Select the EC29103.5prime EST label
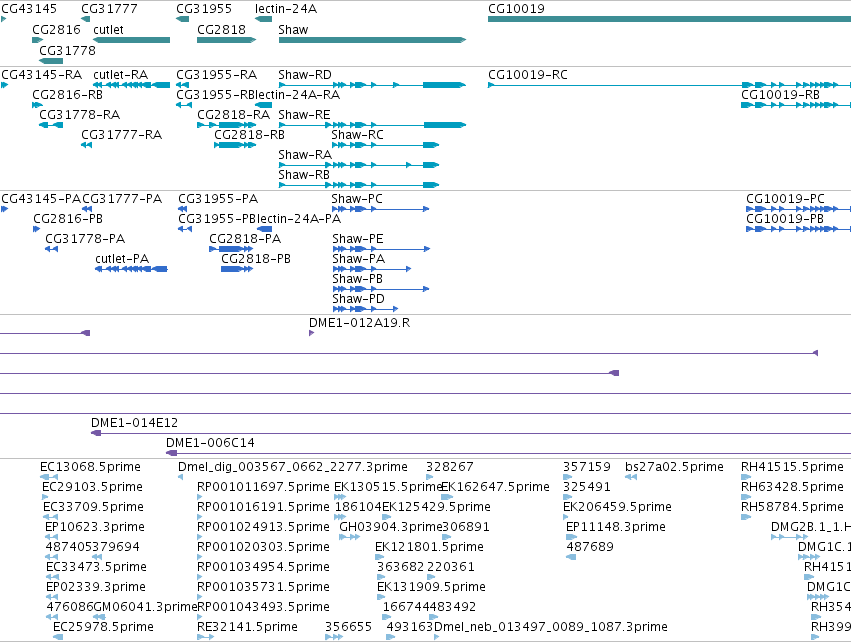The width and height of the screenshot is (851, 642). (93, 487)
